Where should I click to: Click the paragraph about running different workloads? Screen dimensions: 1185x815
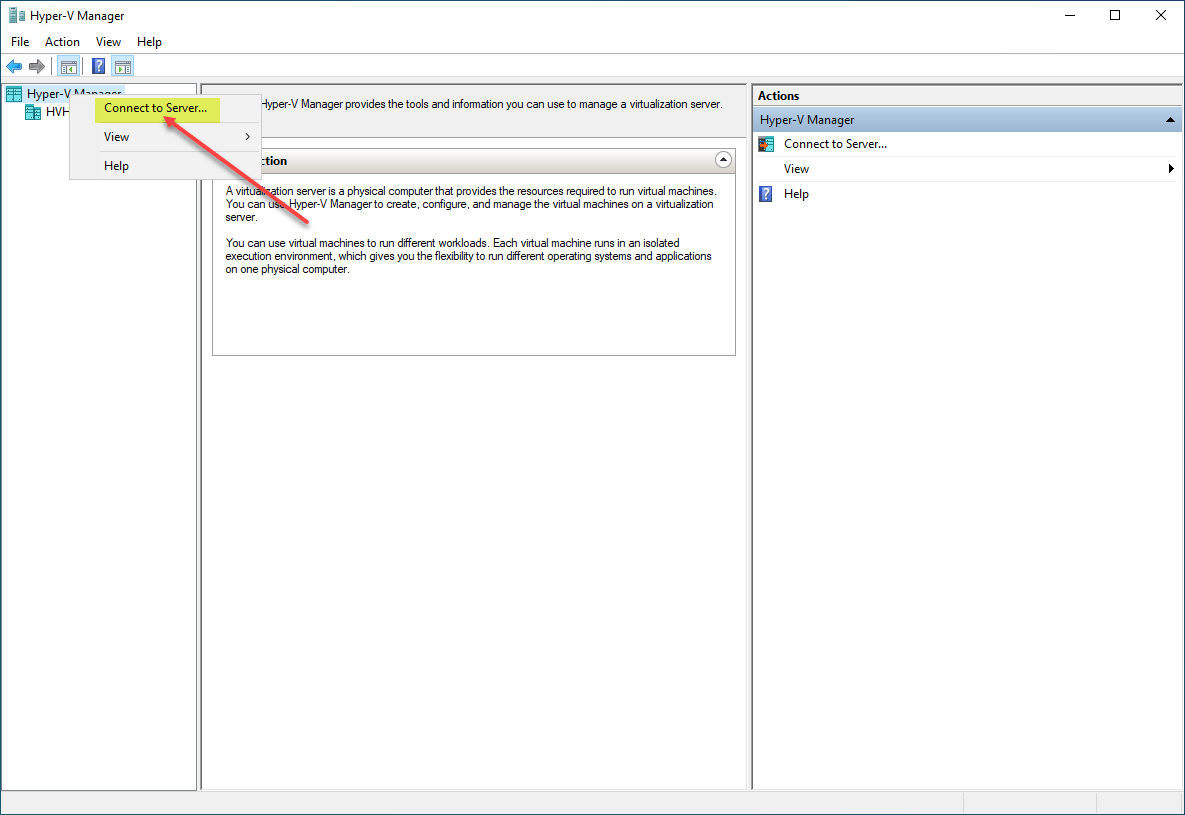coord(469,256)
